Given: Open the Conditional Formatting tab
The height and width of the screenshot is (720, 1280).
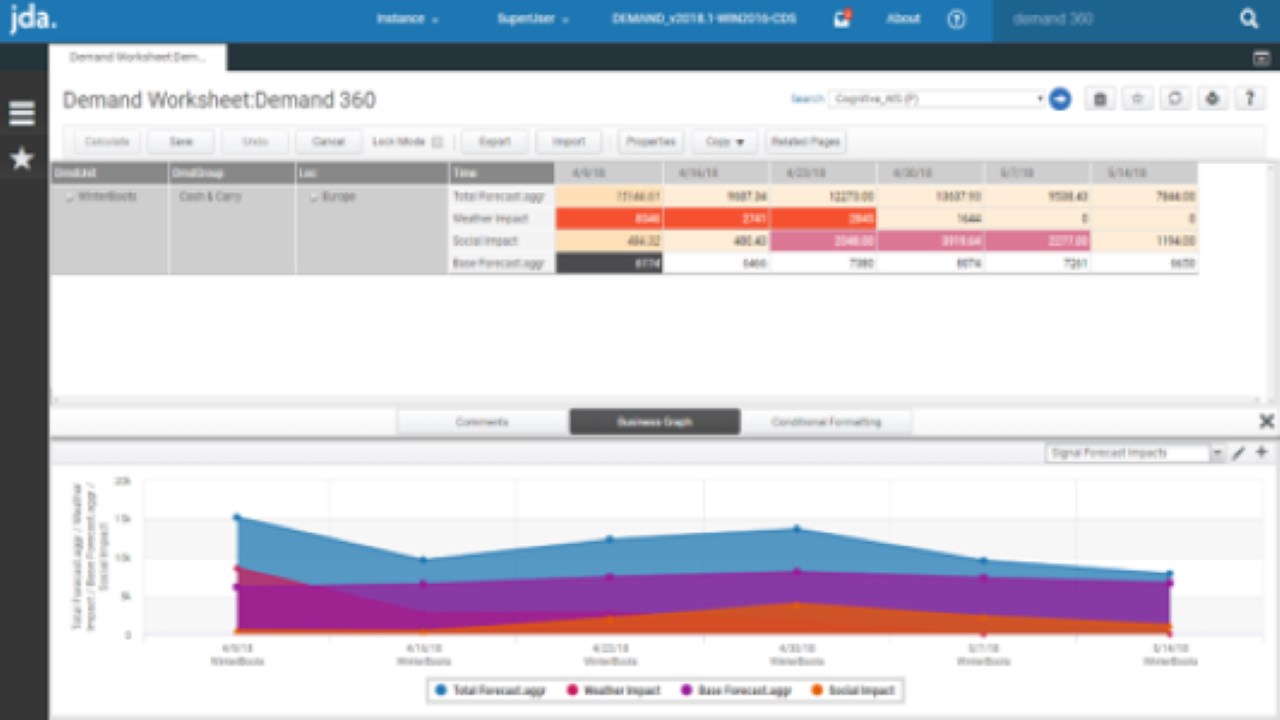Looking at the screenshot, I should point(826,422).
